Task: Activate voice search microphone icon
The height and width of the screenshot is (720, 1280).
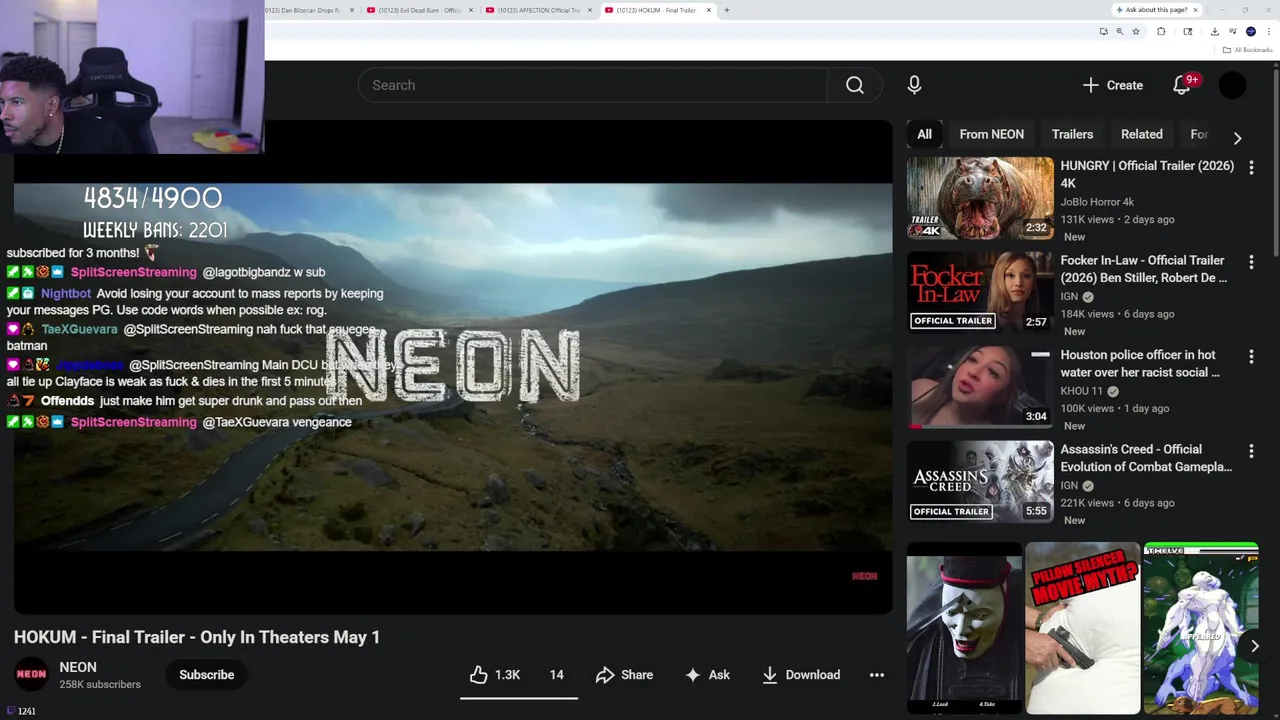Action: 914,85
